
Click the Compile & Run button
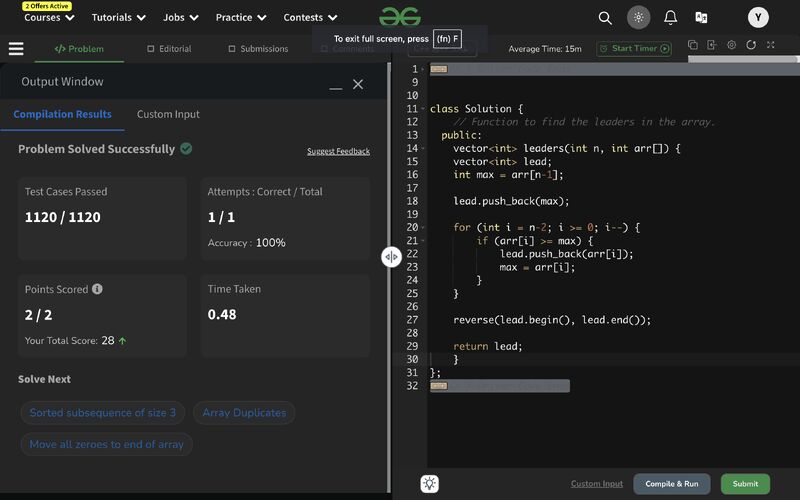(x=671, y=484)
